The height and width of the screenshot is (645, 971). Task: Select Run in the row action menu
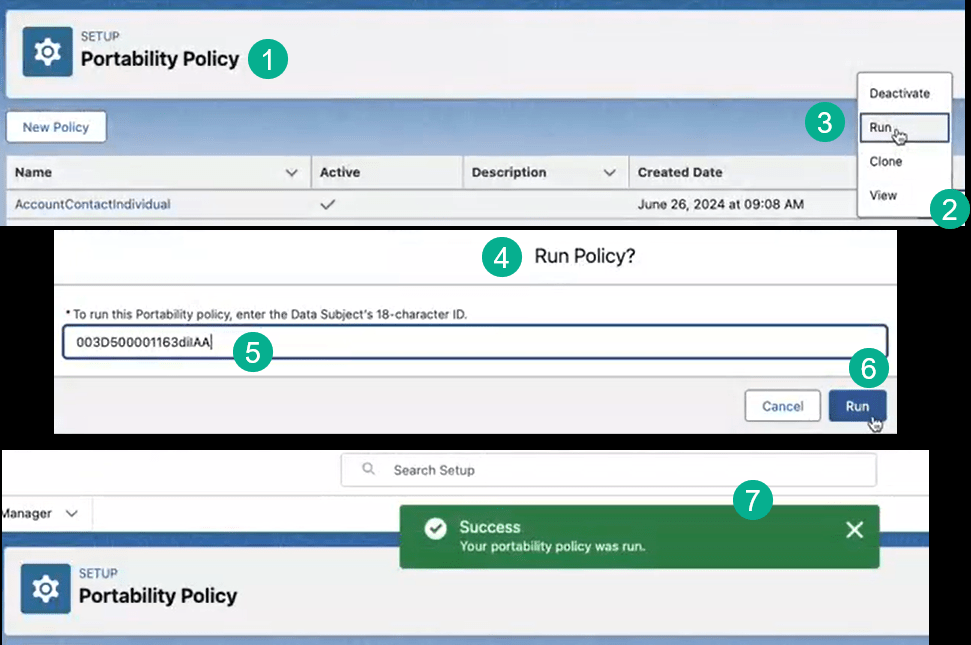(x=881, y=128)
